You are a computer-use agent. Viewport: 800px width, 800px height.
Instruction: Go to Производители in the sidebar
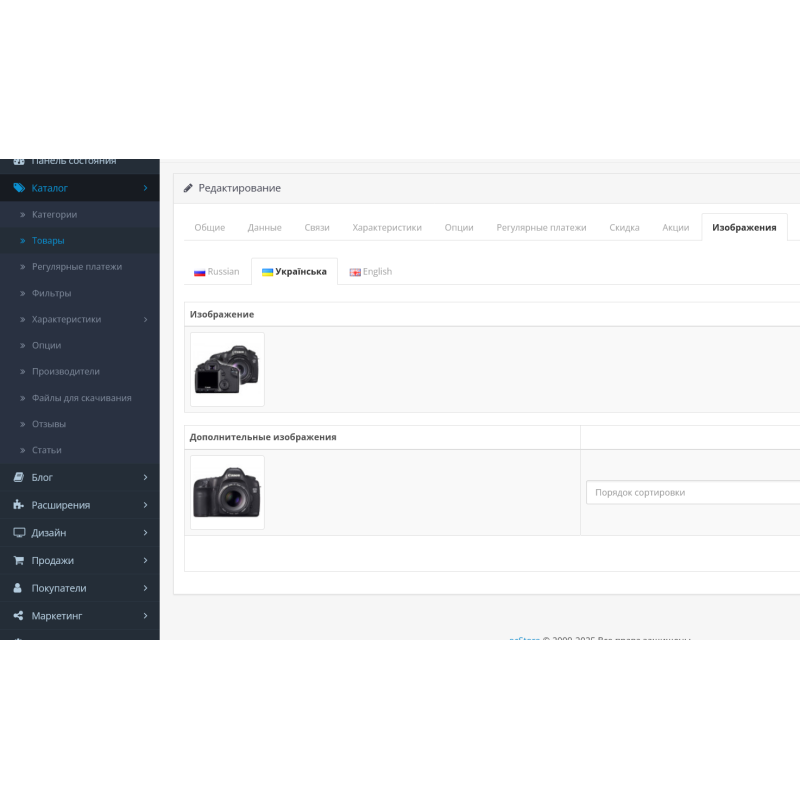pos(66,372)
